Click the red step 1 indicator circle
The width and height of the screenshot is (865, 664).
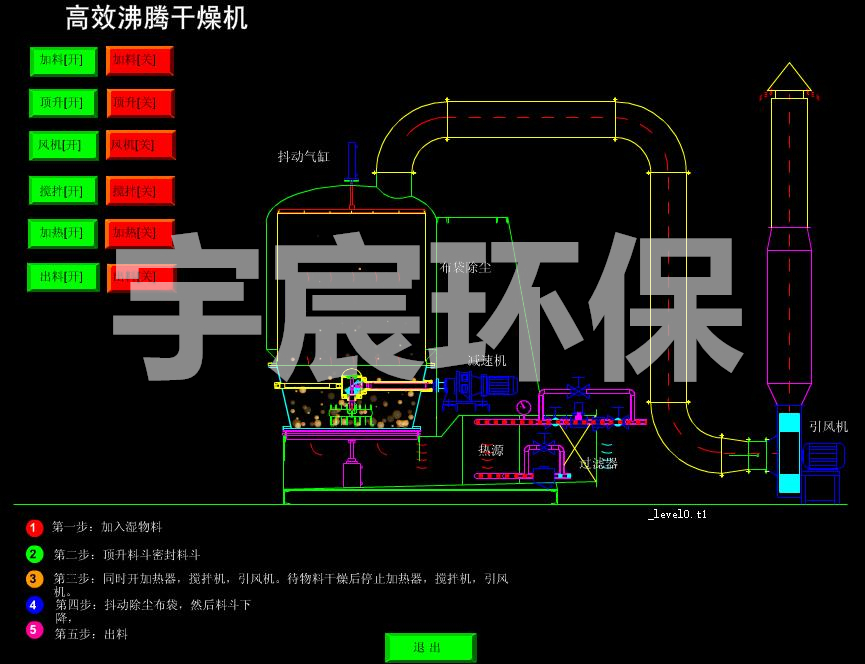pos(35,528)
